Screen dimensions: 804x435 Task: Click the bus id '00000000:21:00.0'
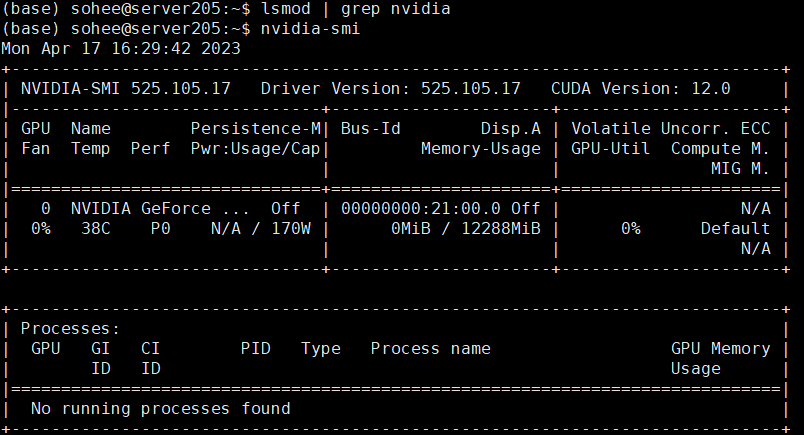[x=420, y=209]
